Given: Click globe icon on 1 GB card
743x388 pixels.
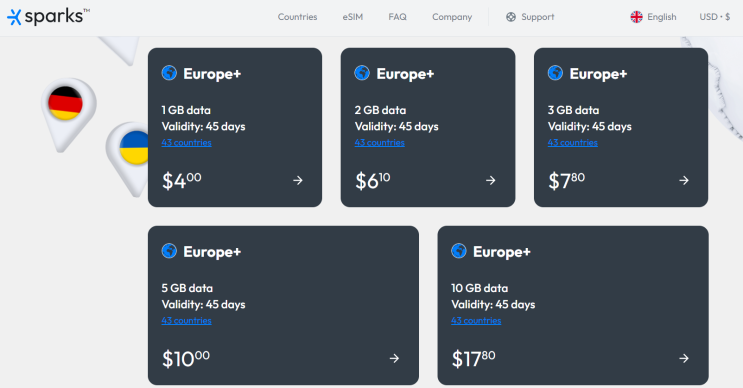Looking at the screenshot, I should tap(169, 73).
